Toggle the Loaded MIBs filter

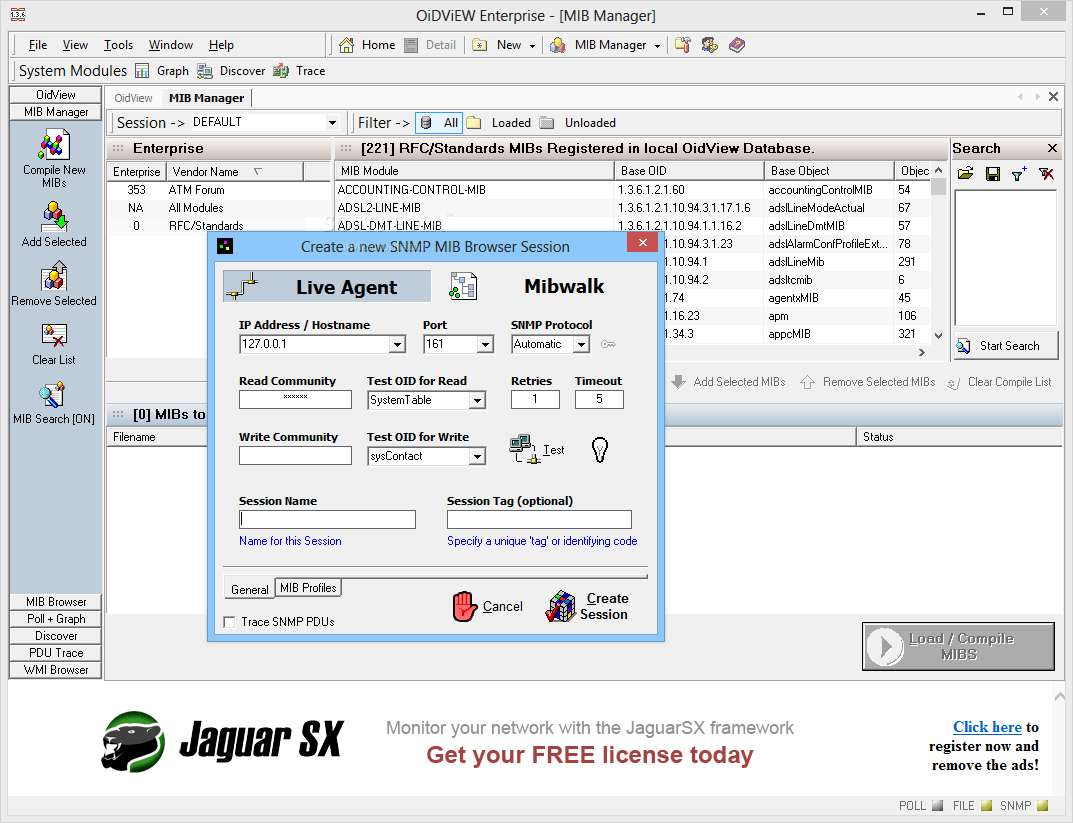click(498, 122)
